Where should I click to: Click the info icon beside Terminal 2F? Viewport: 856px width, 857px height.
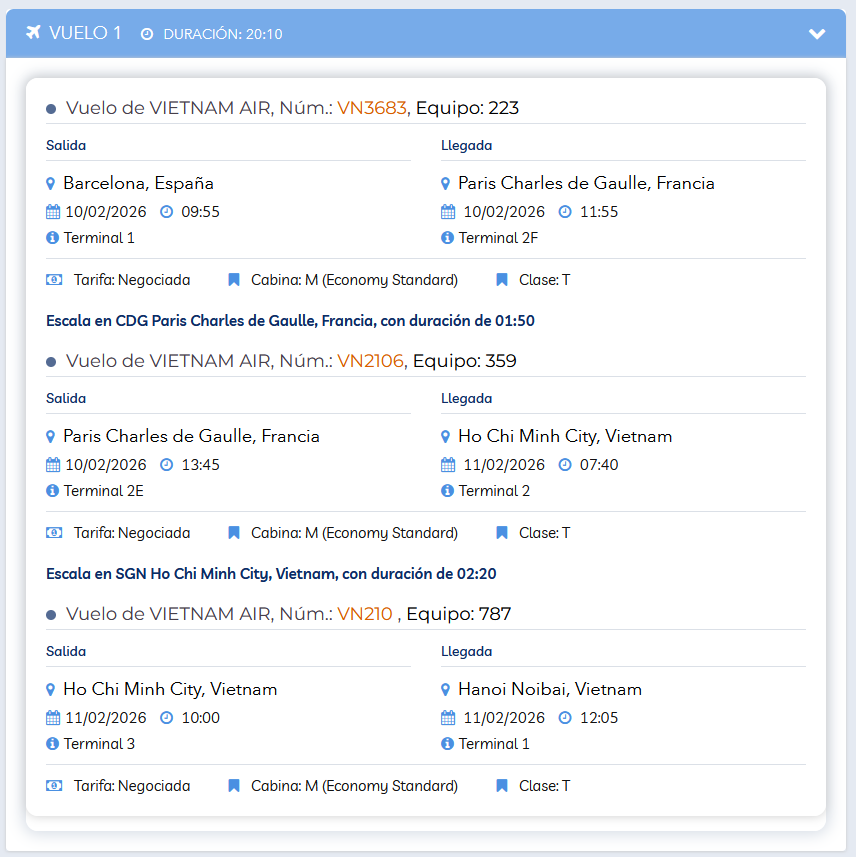pyautogui.click(x=447, y=238)
